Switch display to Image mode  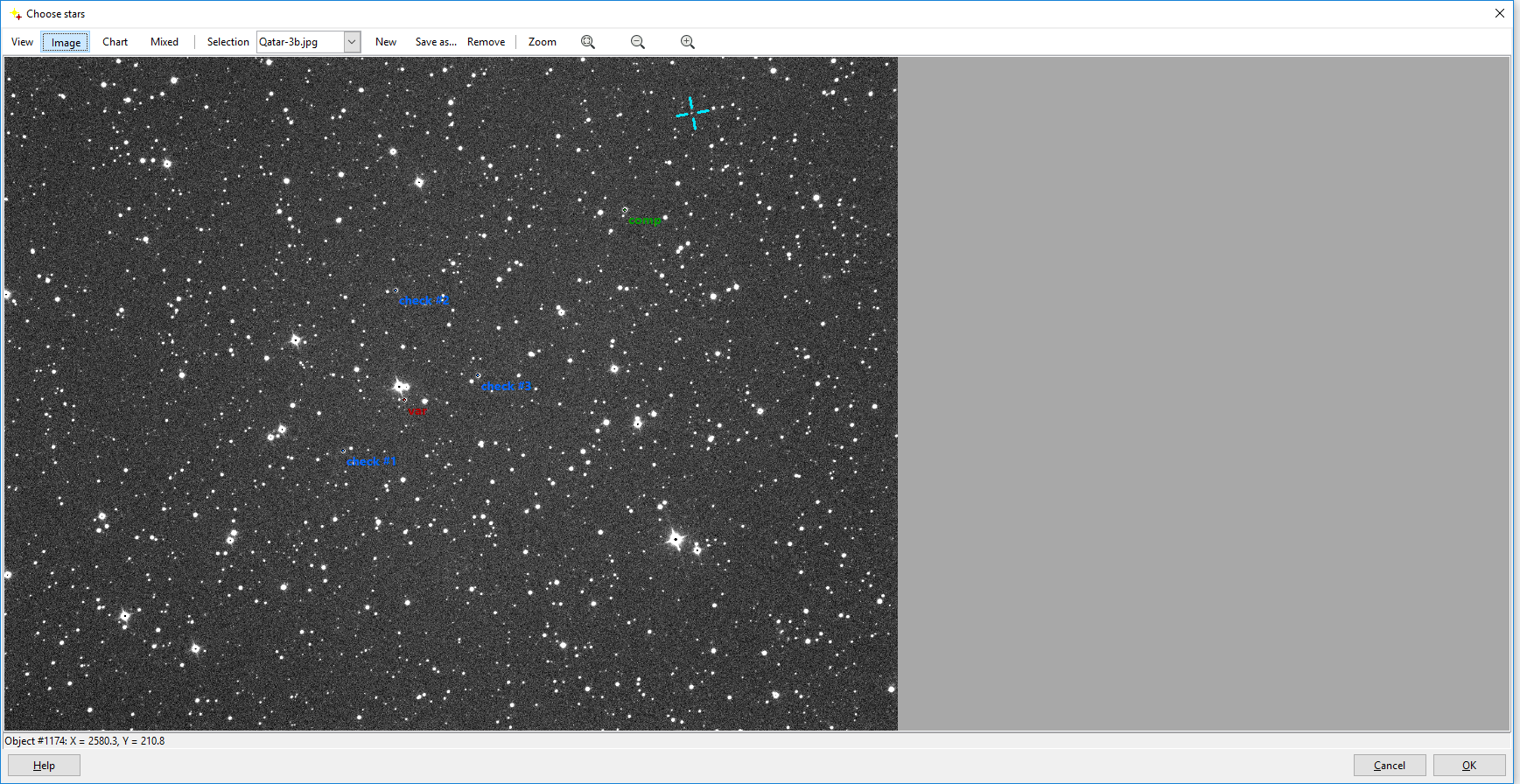[x=66, y=42]
